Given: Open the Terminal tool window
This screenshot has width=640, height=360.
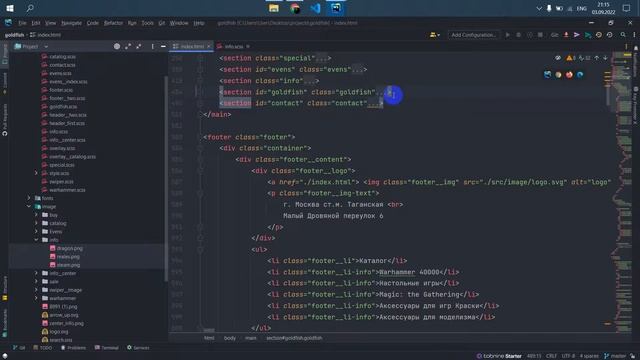Looking at the screenshot, I should pos(107,348).
